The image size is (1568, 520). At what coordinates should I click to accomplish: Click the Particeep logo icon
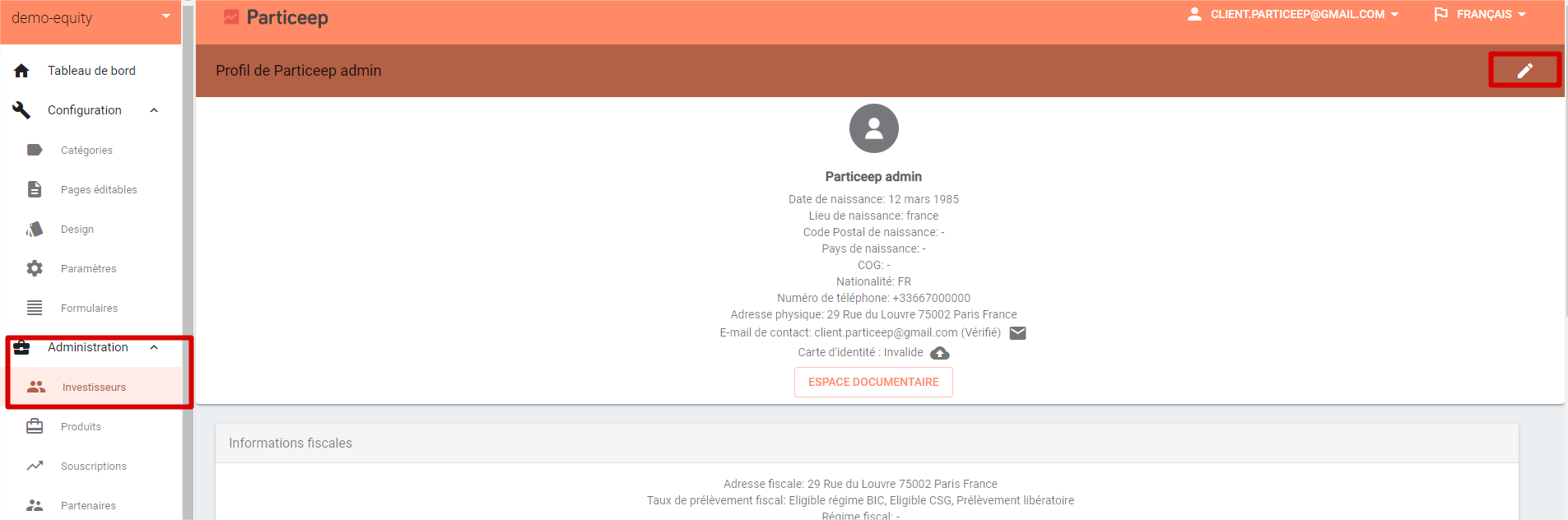pos(231,17)
